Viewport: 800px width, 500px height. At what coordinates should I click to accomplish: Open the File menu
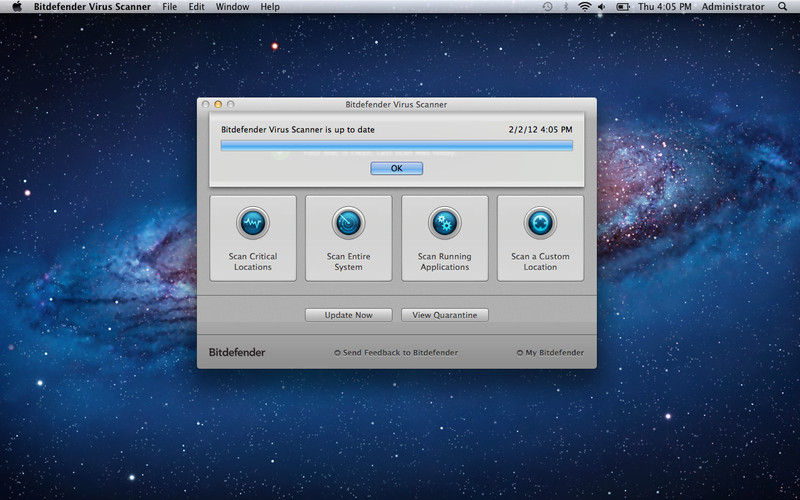[169, 7]
